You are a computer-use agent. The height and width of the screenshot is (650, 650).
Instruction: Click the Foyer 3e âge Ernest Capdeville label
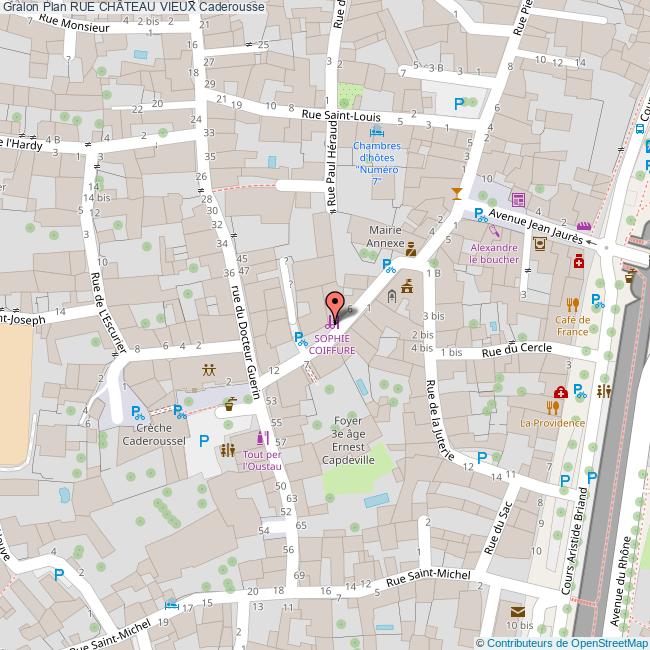pyautogui.click(x=347, y=441)
